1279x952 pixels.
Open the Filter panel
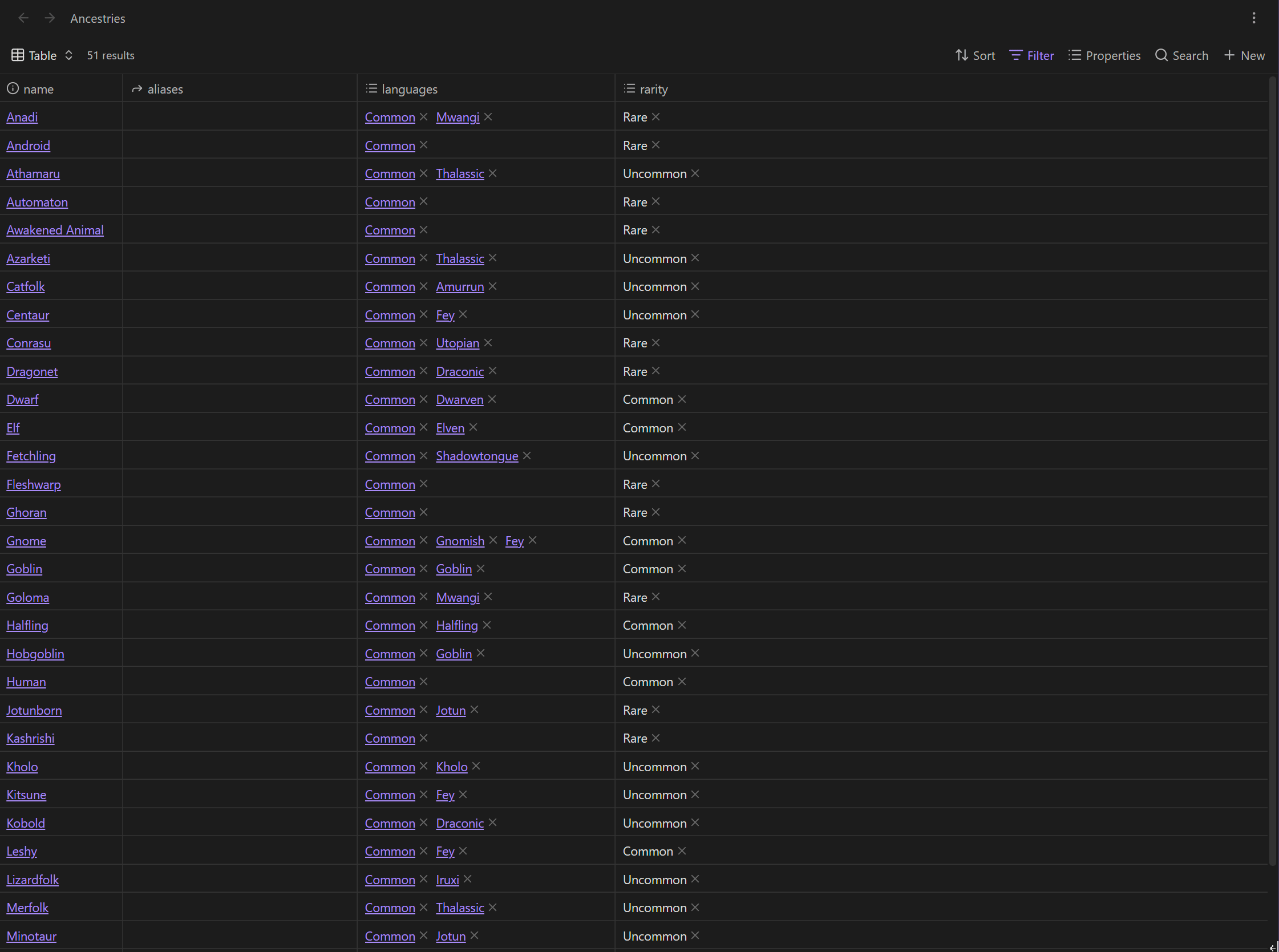[1032, 55]
